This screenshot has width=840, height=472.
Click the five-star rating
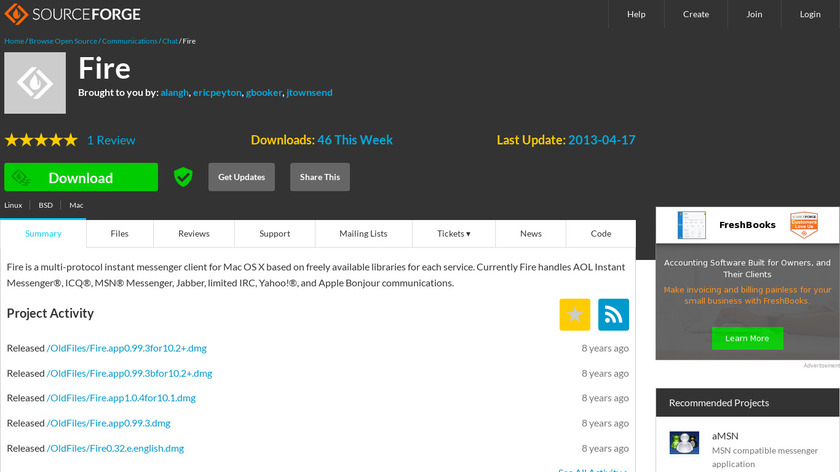click(41, 140)
